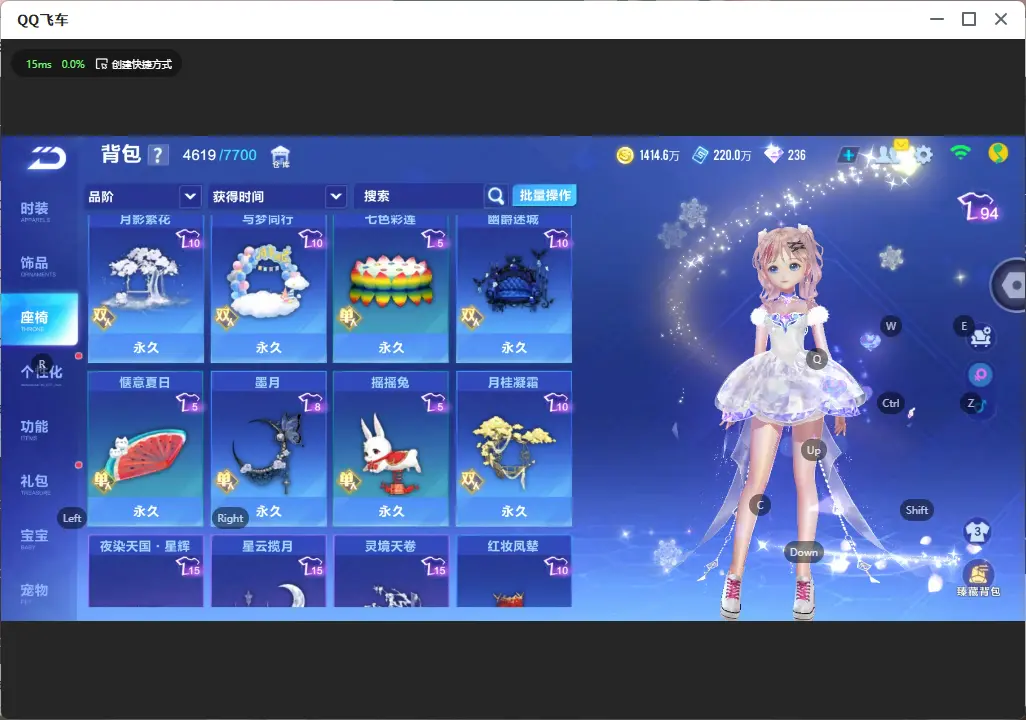Open the friends icon in top bar
1026x720 pixels.
885,155
